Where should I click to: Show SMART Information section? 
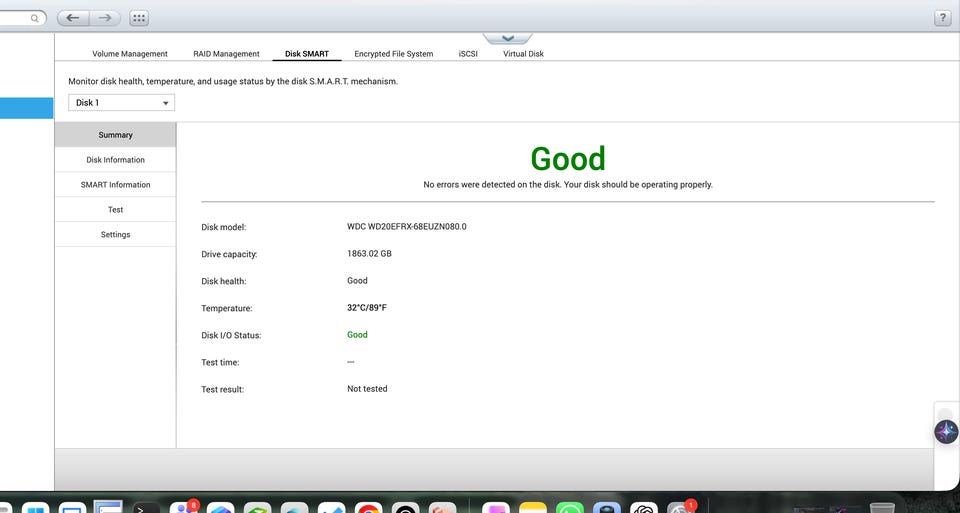(x=115, y=185)
